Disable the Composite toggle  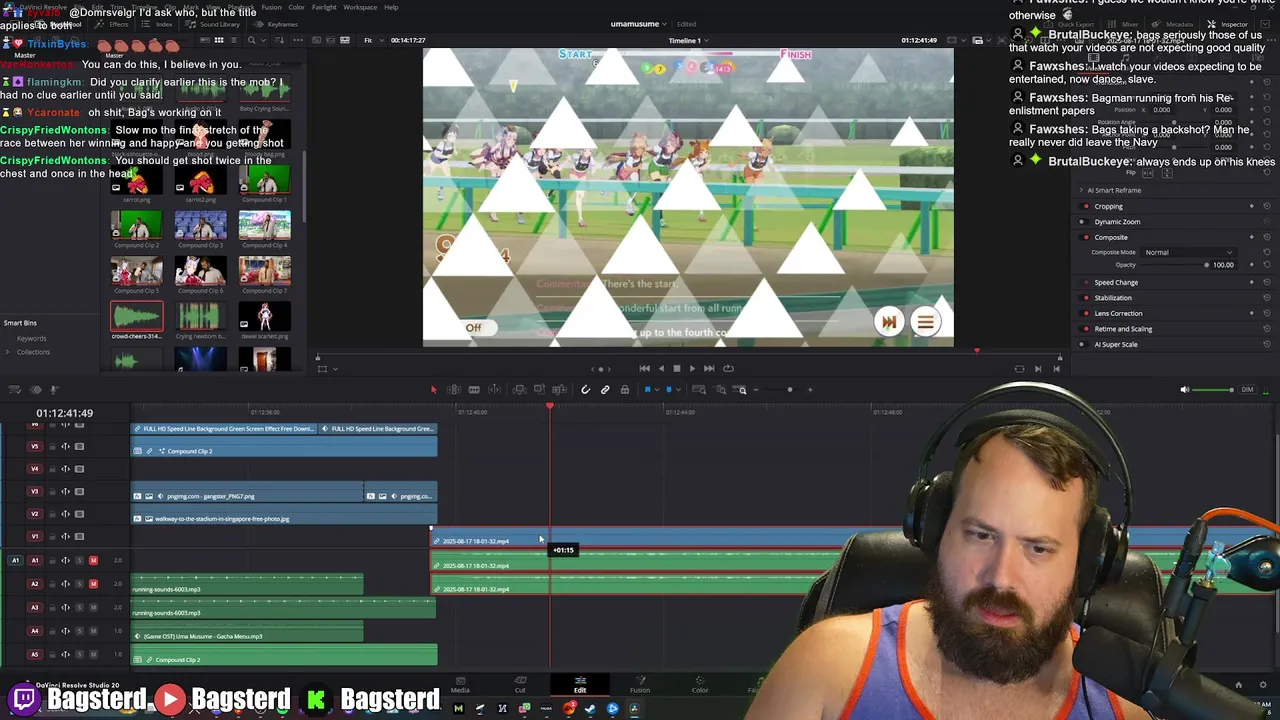pyautogui.click(x=1086, y=238)
